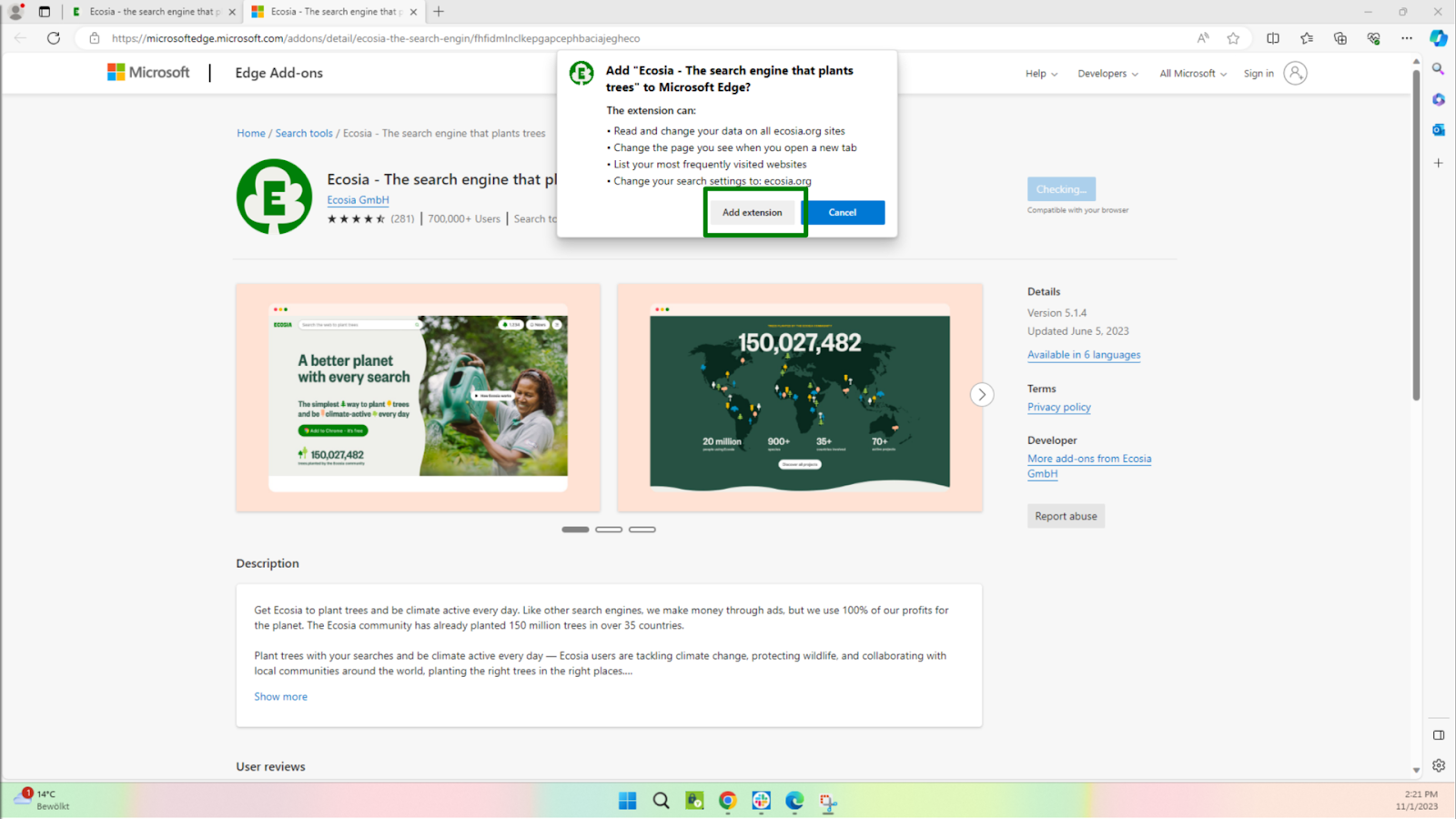Open taskbar Search
The height and width of the screenshot is (819, 1456).
662,801
